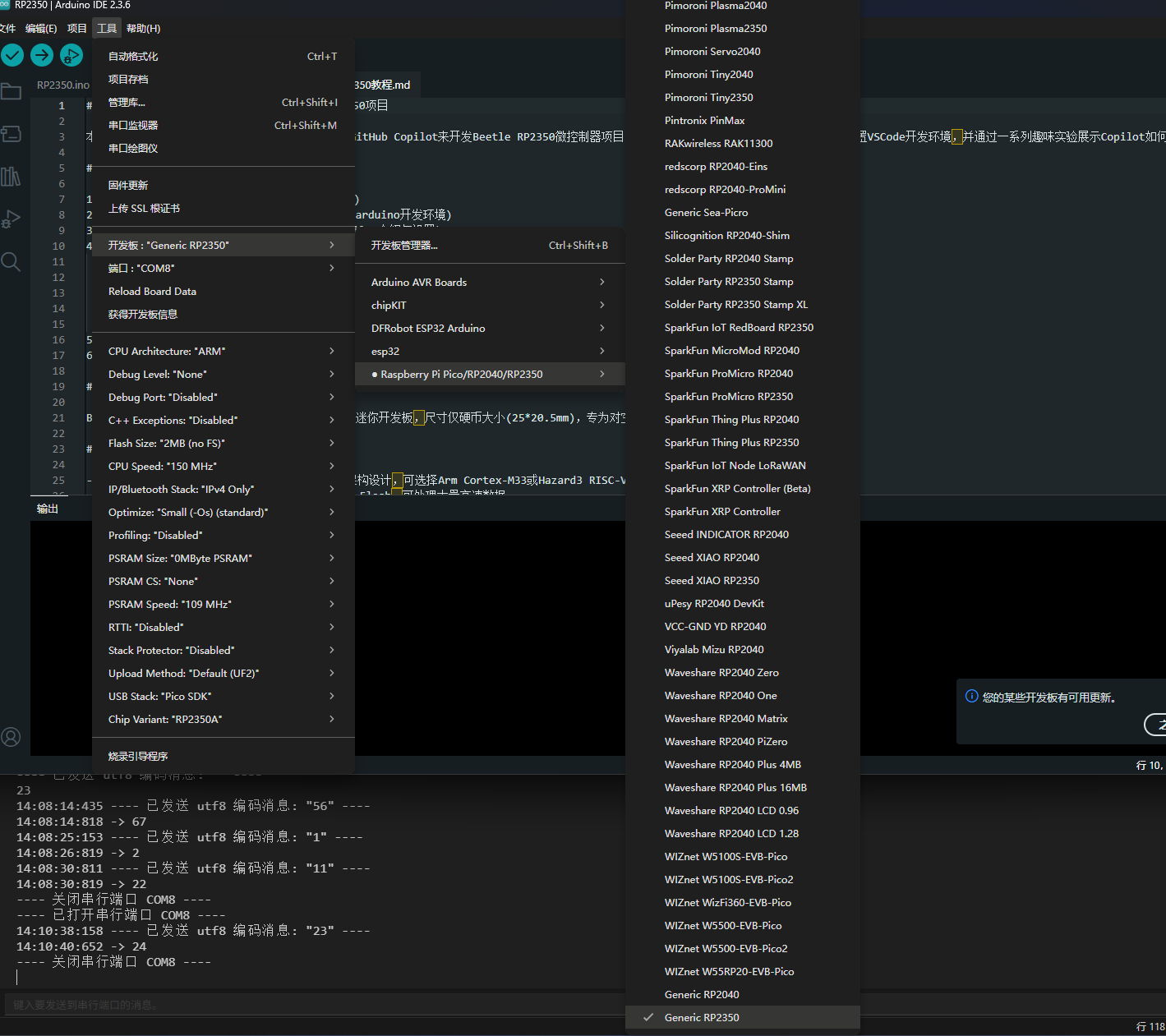Open the 帮助(H) menu
1166x1036 pixels.
(144, 28)
